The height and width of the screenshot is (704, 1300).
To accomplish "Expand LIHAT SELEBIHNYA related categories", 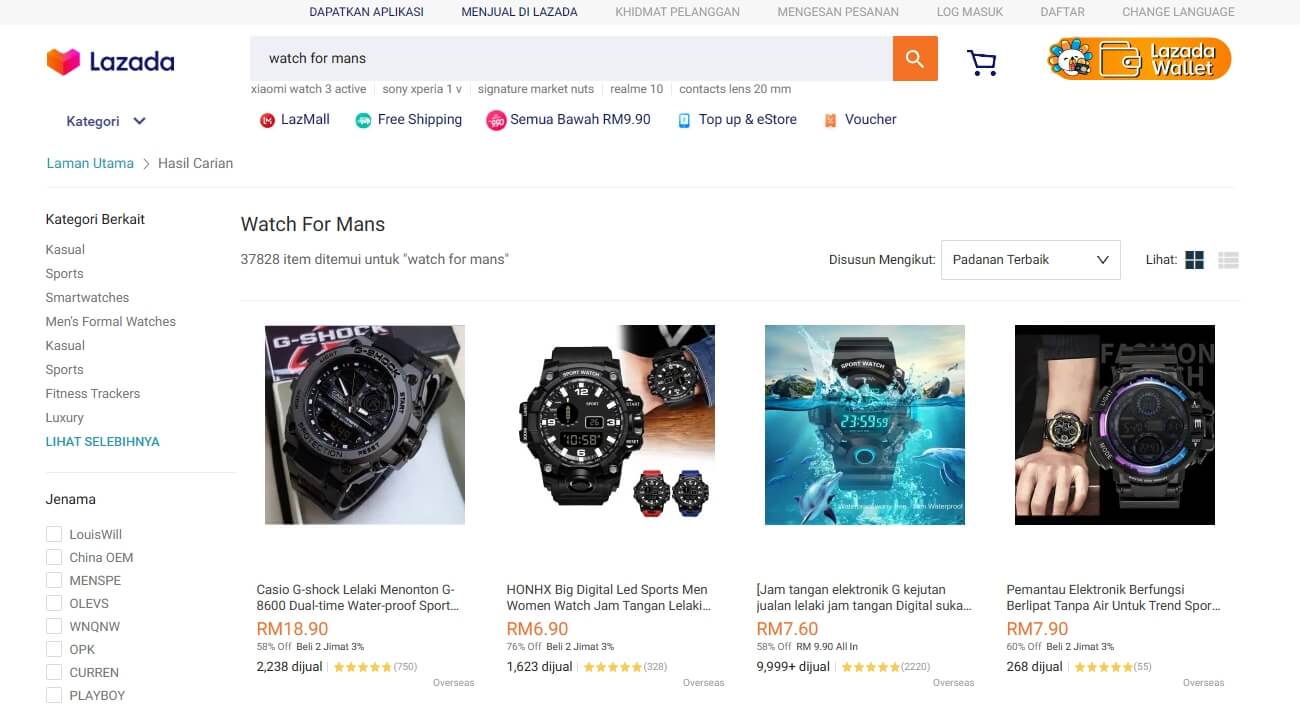I will tap(102, 441).
